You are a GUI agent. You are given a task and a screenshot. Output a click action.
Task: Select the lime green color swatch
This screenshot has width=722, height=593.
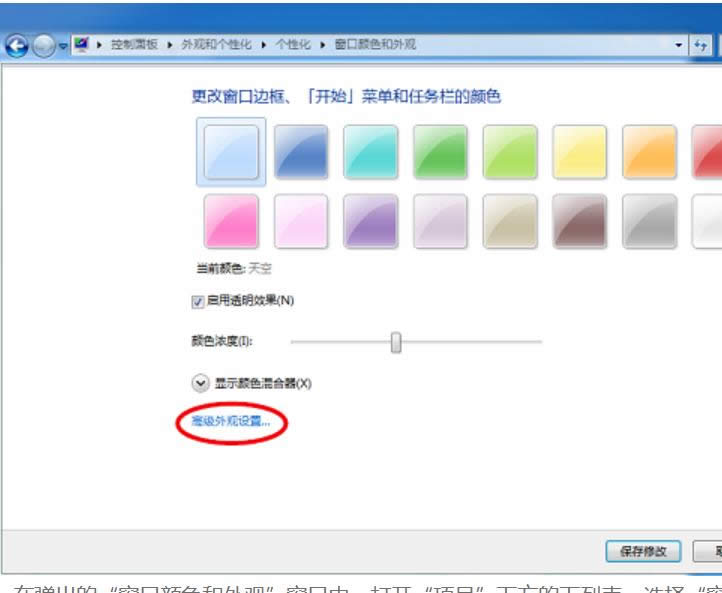(510, 152)
